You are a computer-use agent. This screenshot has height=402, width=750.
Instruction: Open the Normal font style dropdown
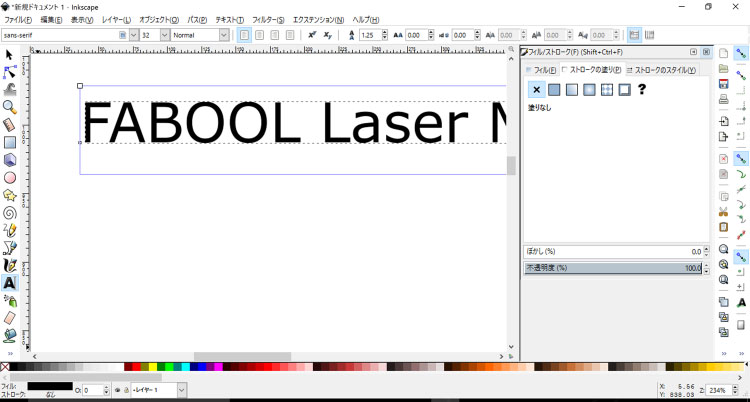point(224,35)
